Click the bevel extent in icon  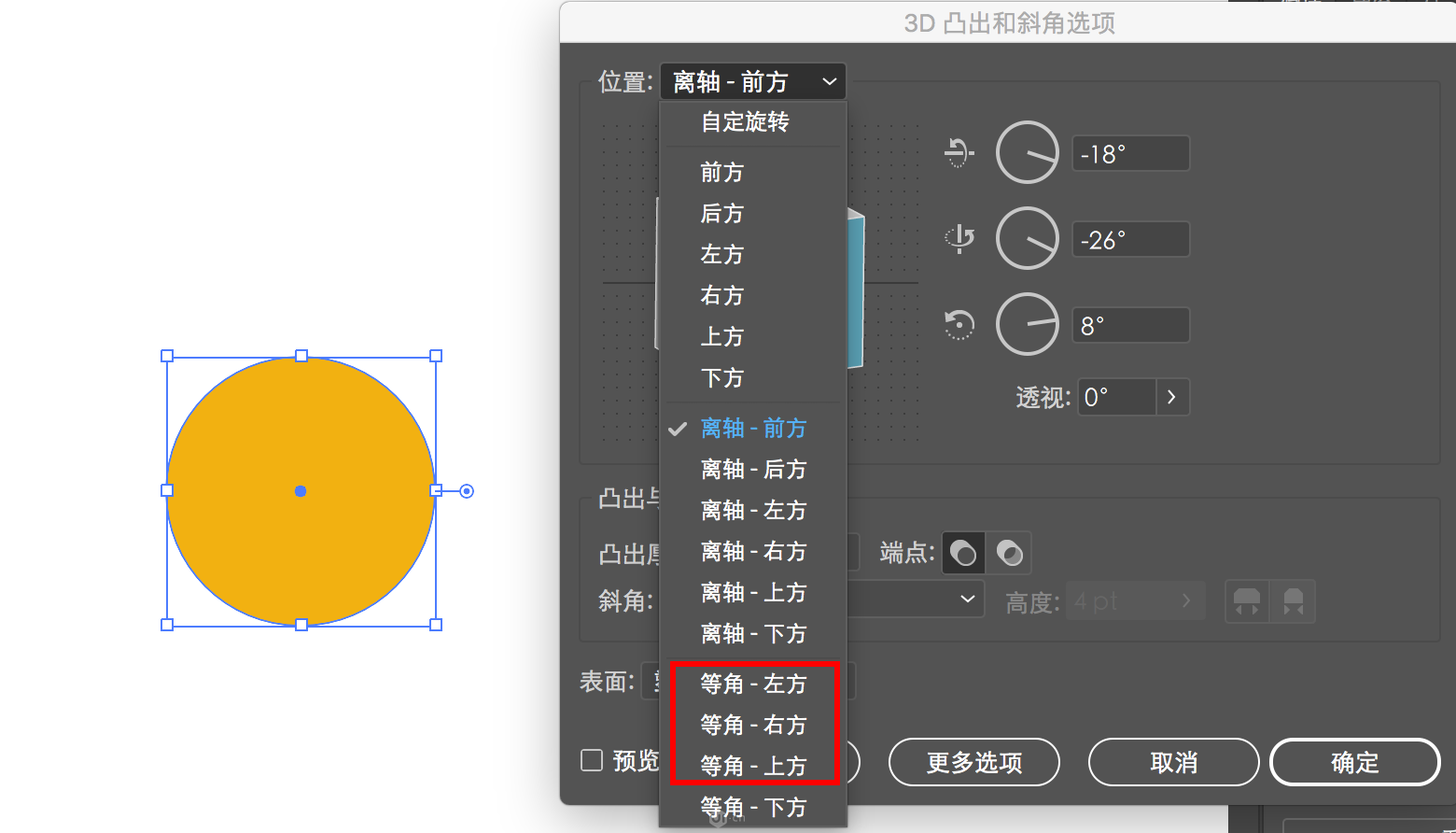click(1294, 601)
